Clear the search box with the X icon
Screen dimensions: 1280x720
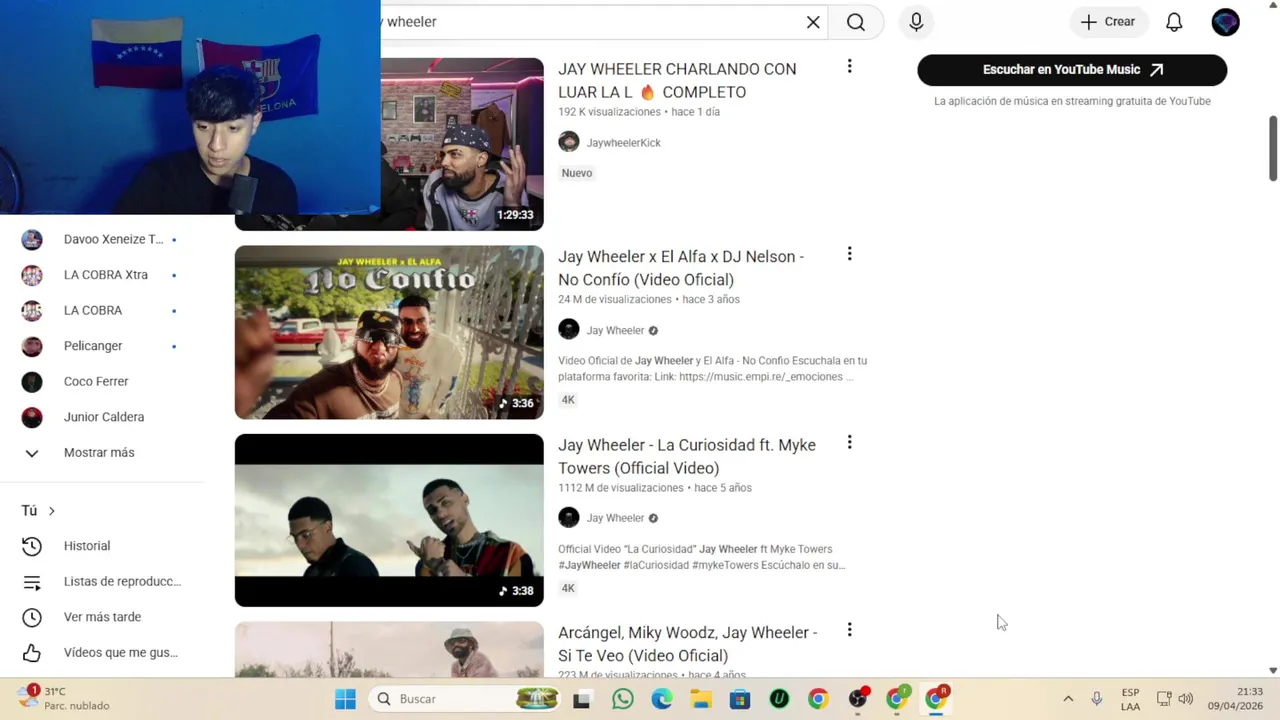813,22
